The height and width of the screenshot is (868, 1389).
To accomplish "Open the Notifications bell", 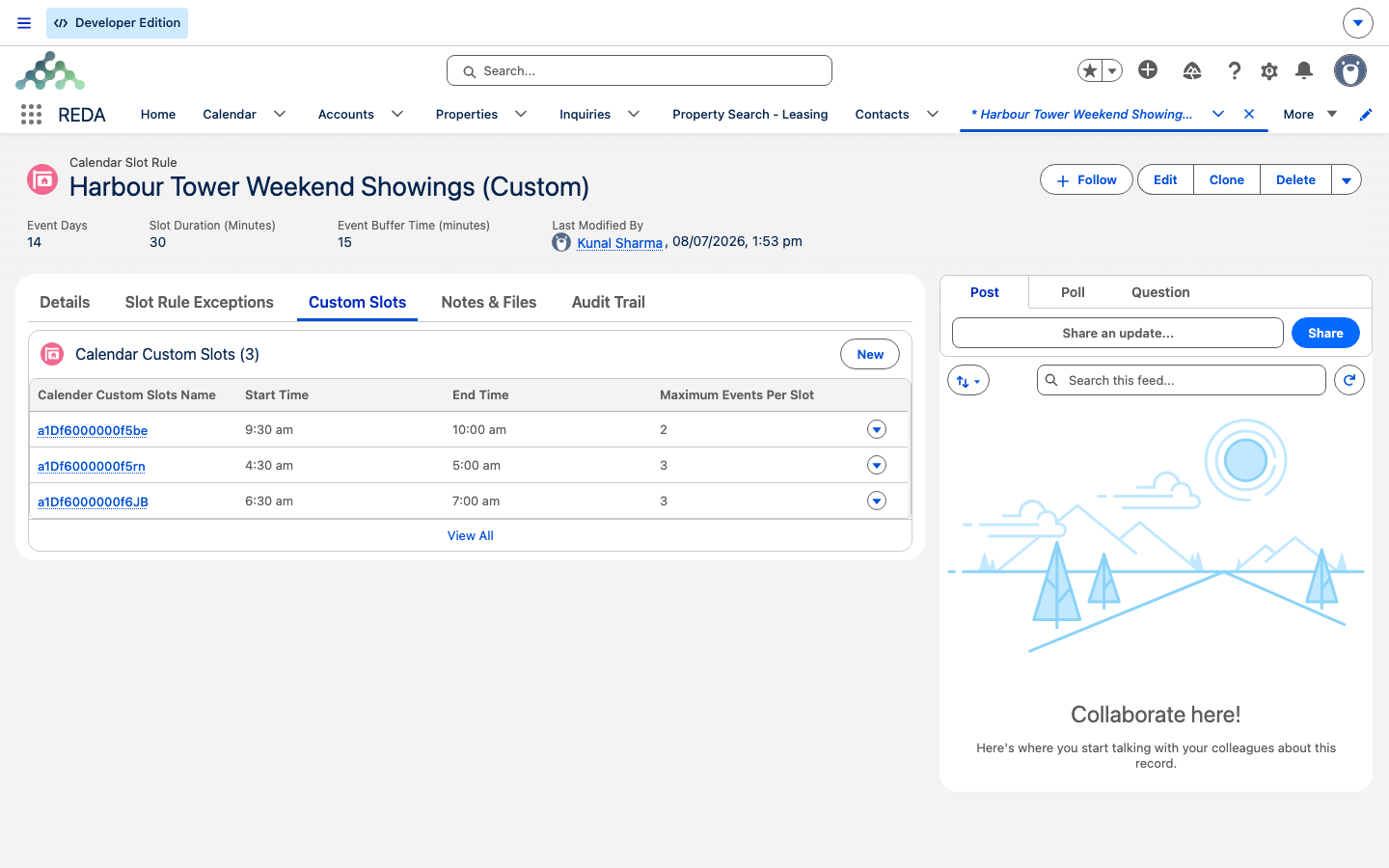I will pyautogui.click(x=1304, y=70).
